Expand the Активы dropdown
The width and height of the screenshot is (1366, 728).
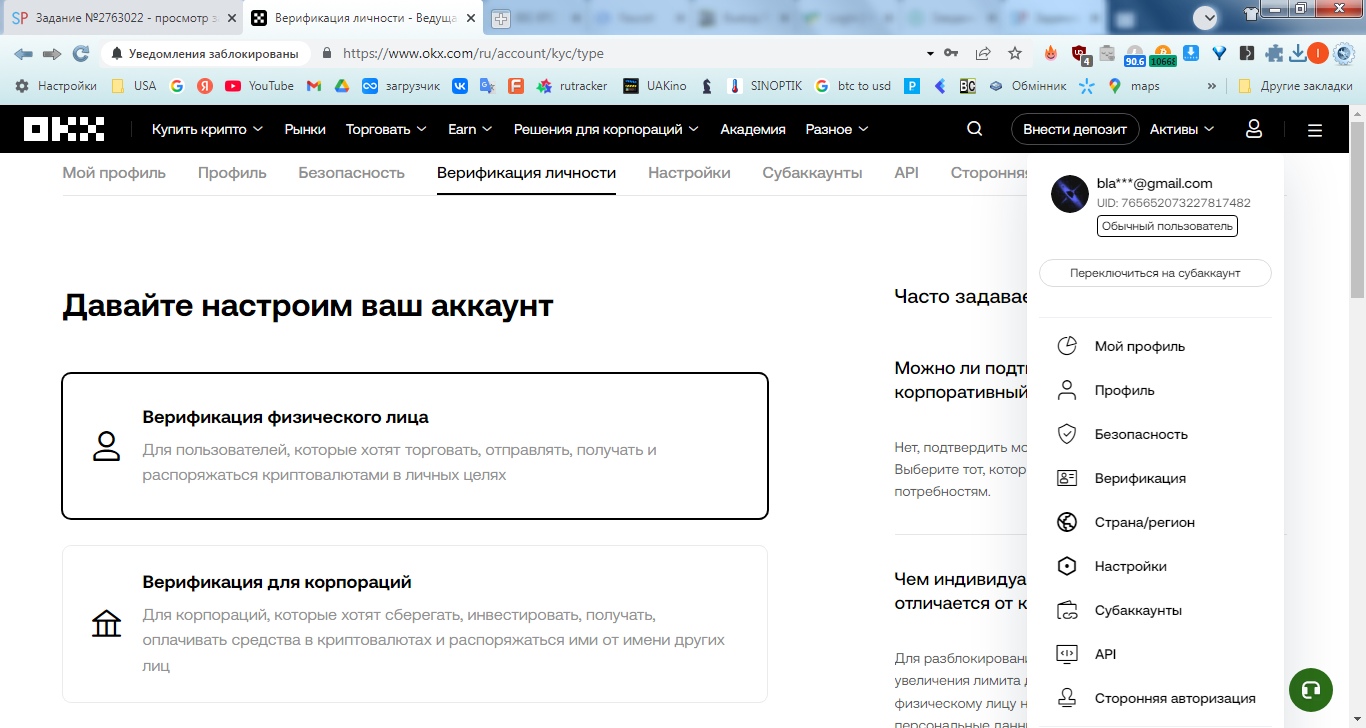click(x=1182, y=129)
